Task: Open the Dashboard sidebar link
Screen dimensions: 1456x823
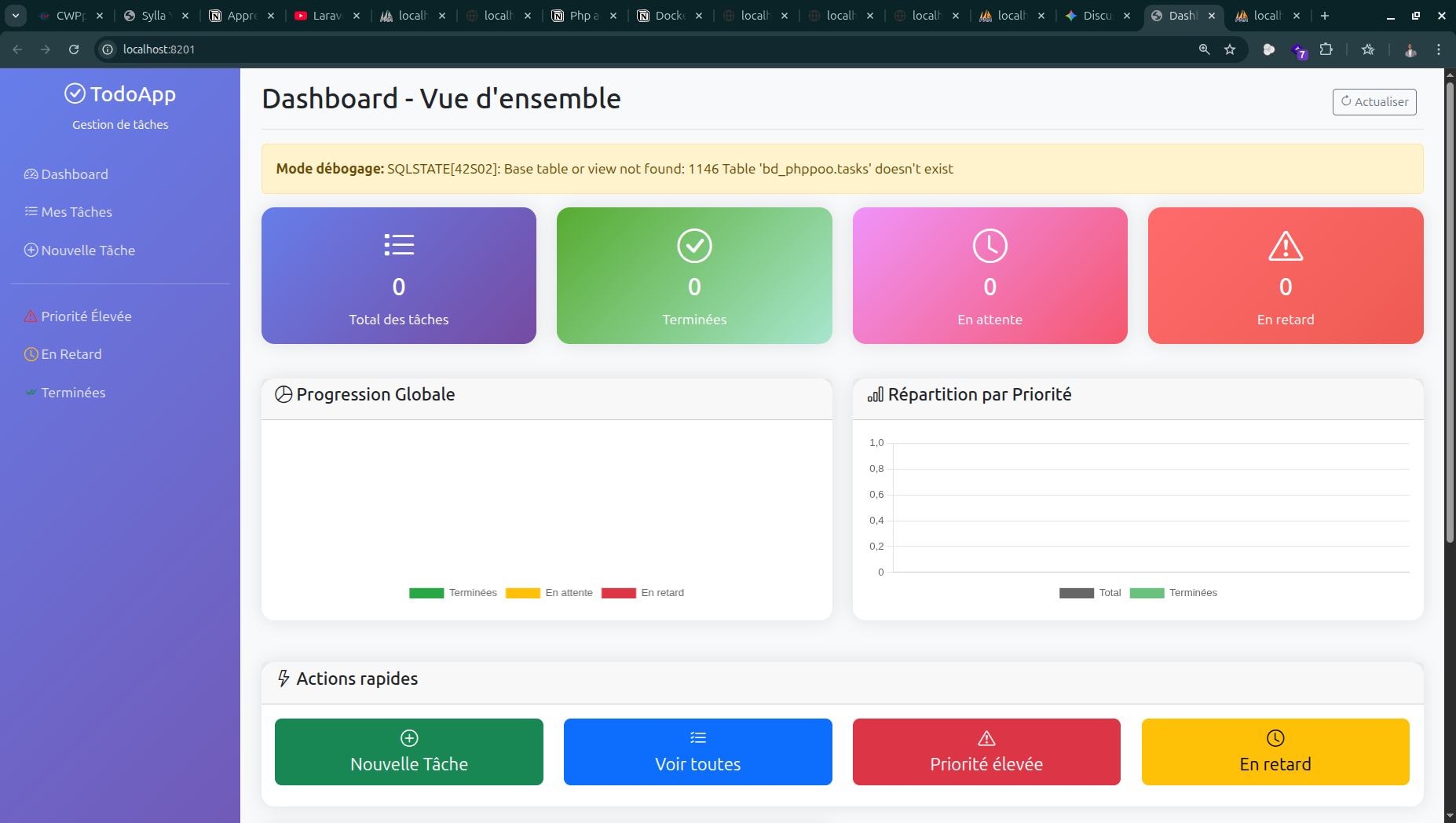Action: 66,174
